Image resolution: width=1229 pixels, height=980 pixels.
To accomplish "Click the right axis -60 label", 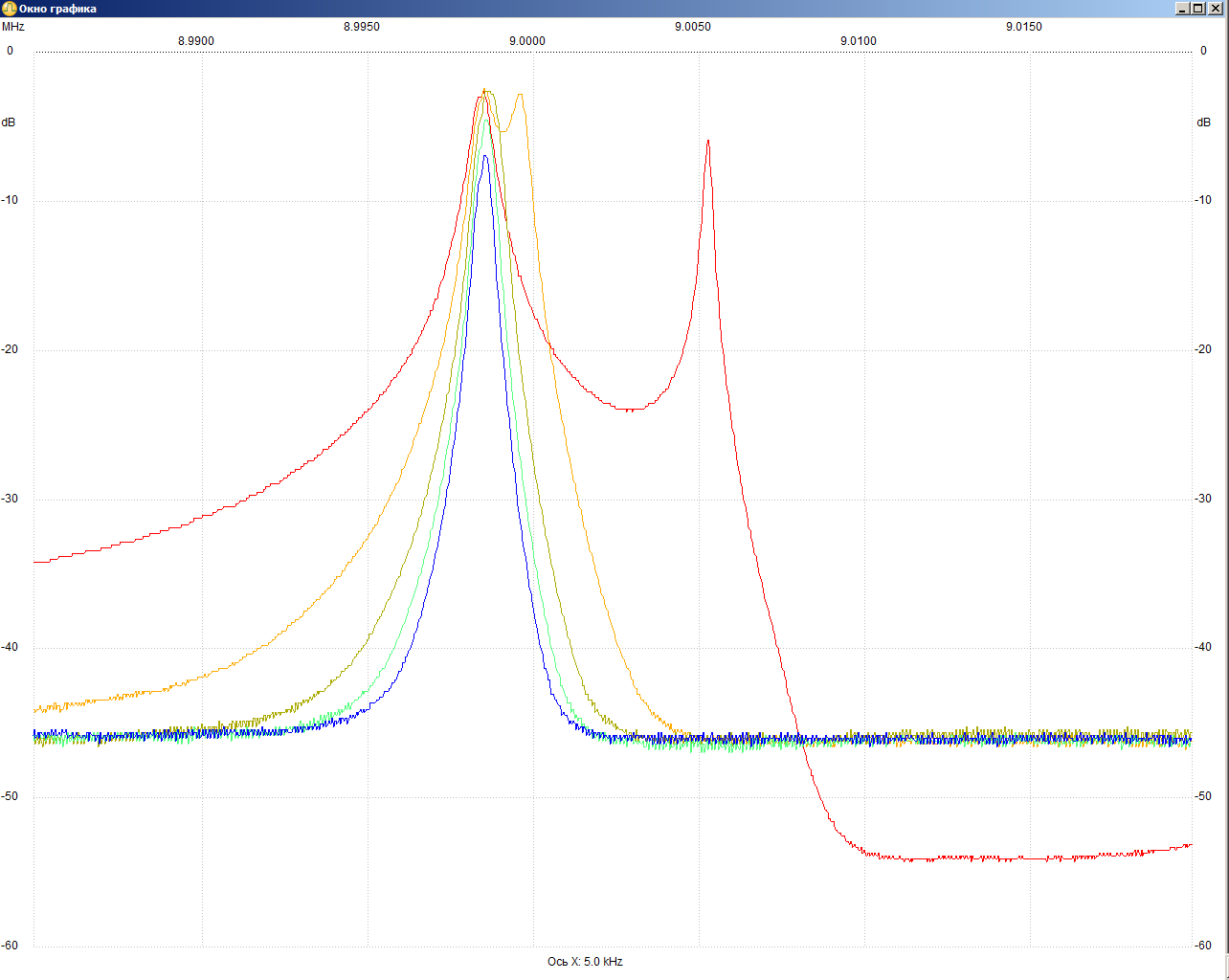I will [x=1203, y=946].
